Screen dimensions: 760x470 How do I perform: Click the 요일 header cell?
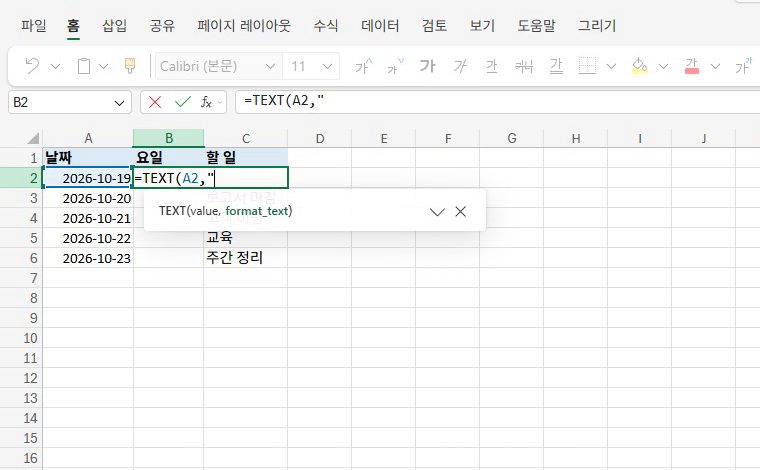[168, 157]
